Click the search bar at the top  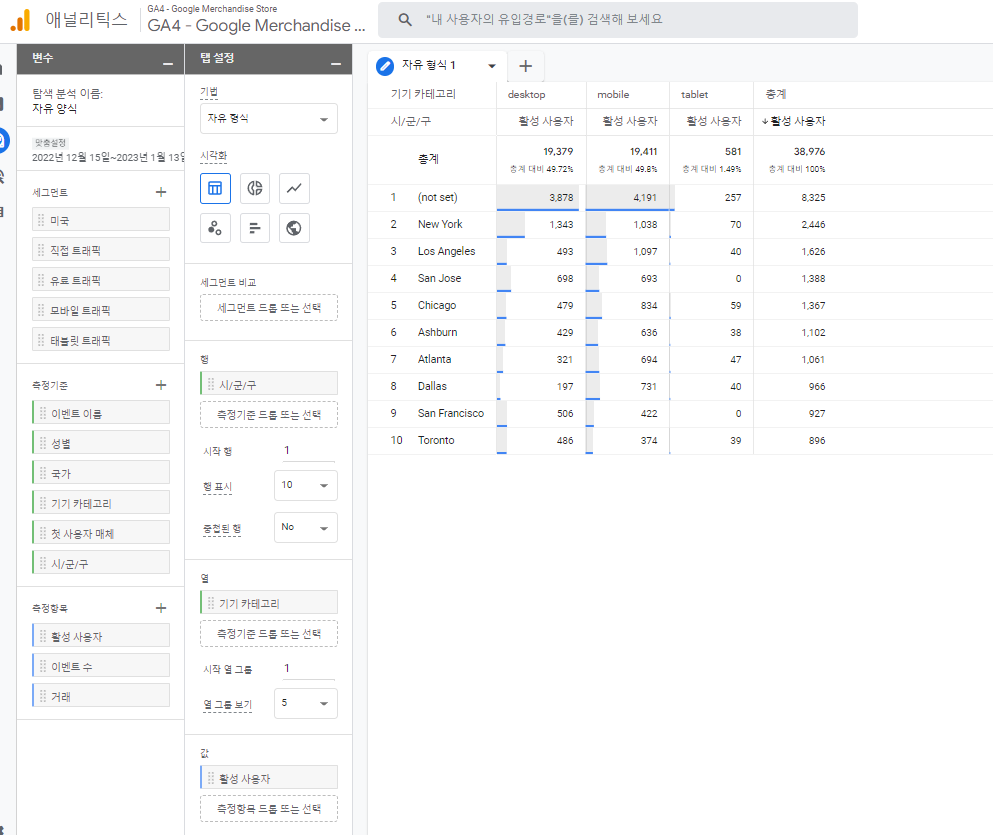click(617, 20)
